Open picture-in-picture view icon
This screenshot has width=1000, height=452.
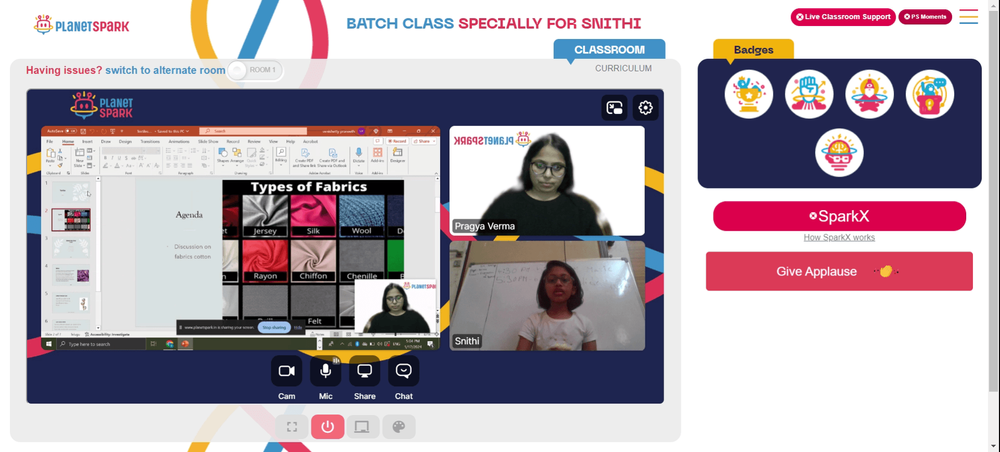(x=614, y=108)
